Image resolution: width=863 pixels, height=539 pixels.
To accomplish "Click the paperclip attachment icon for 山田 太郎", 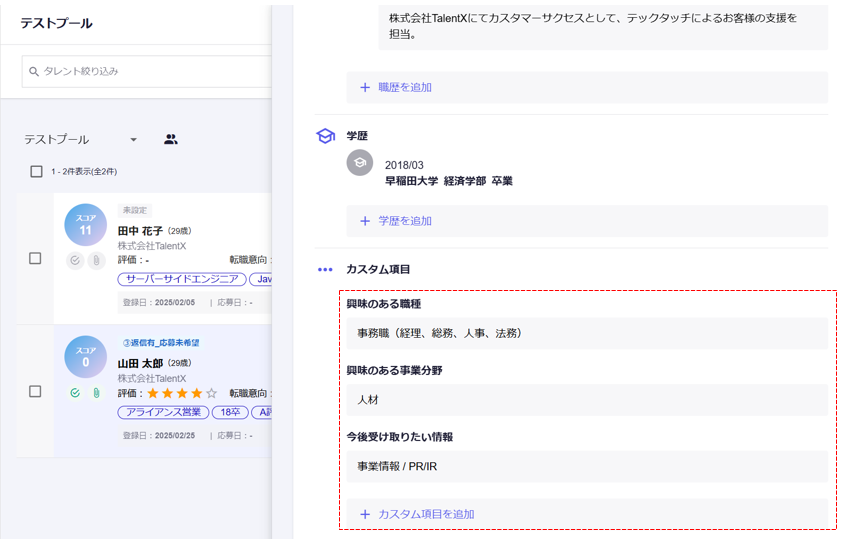I will [96, 393].
